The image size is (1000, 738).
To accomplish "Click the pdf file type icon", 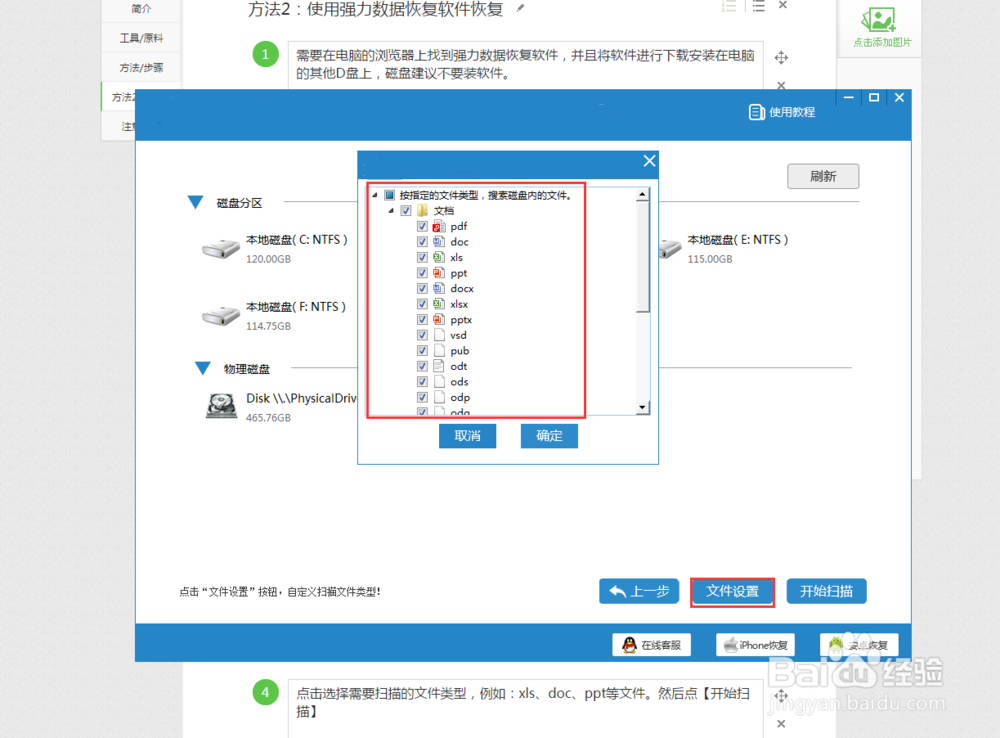I will (439, 226).
